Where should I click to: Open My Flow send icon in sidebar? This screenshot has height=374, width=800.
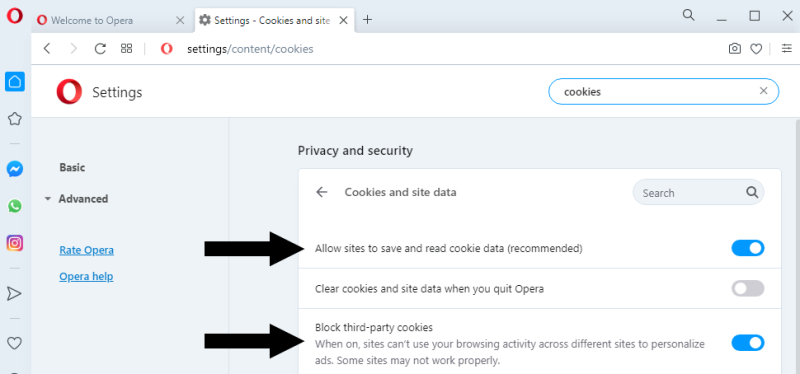[14, 293]
